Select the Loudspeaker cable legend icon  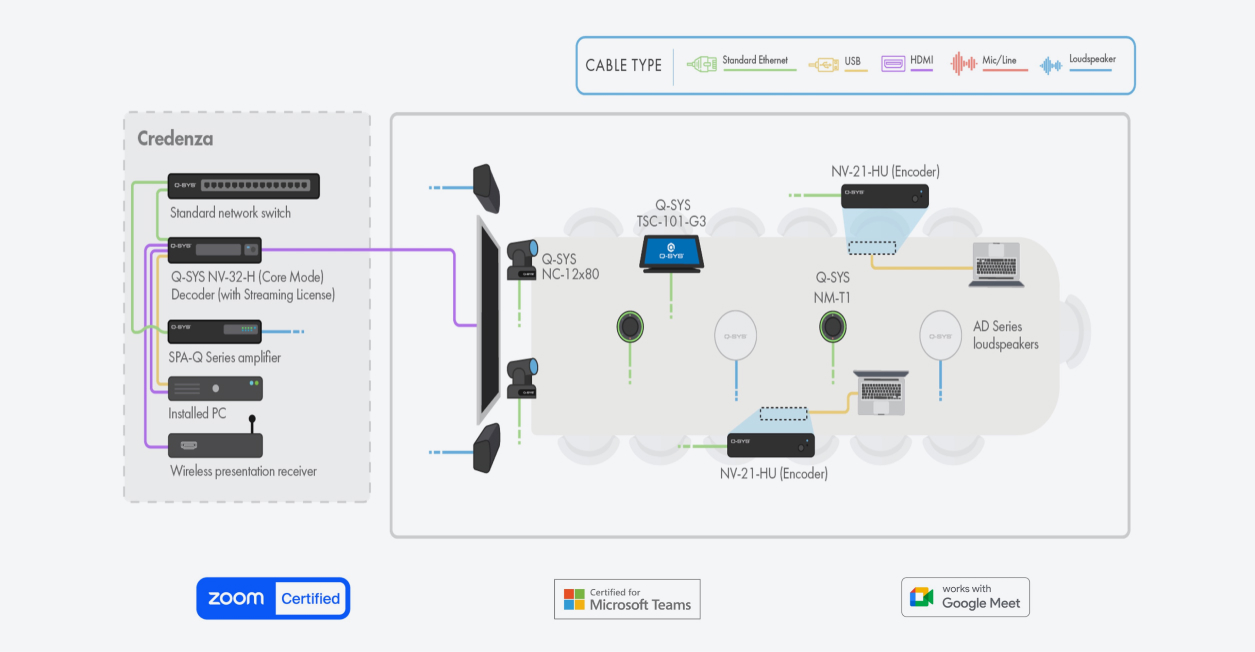[x=1050, y=65]
